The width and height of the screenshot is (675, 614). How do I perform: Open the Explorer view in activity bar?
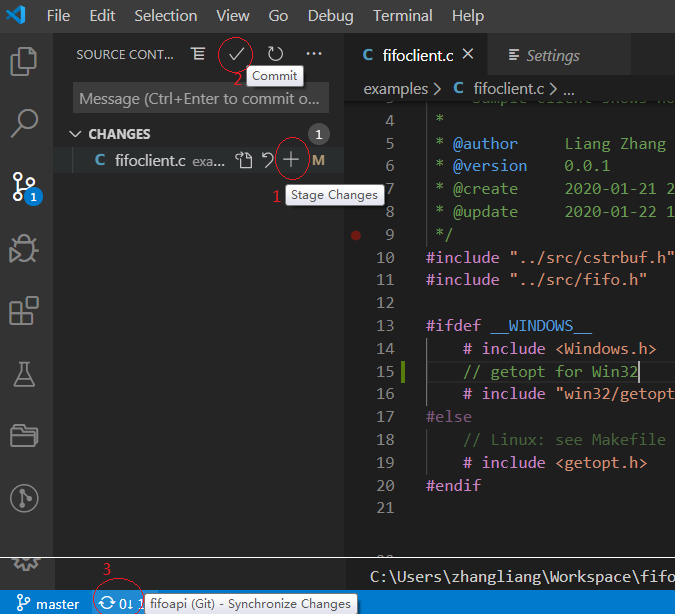[x=24, y=62]
